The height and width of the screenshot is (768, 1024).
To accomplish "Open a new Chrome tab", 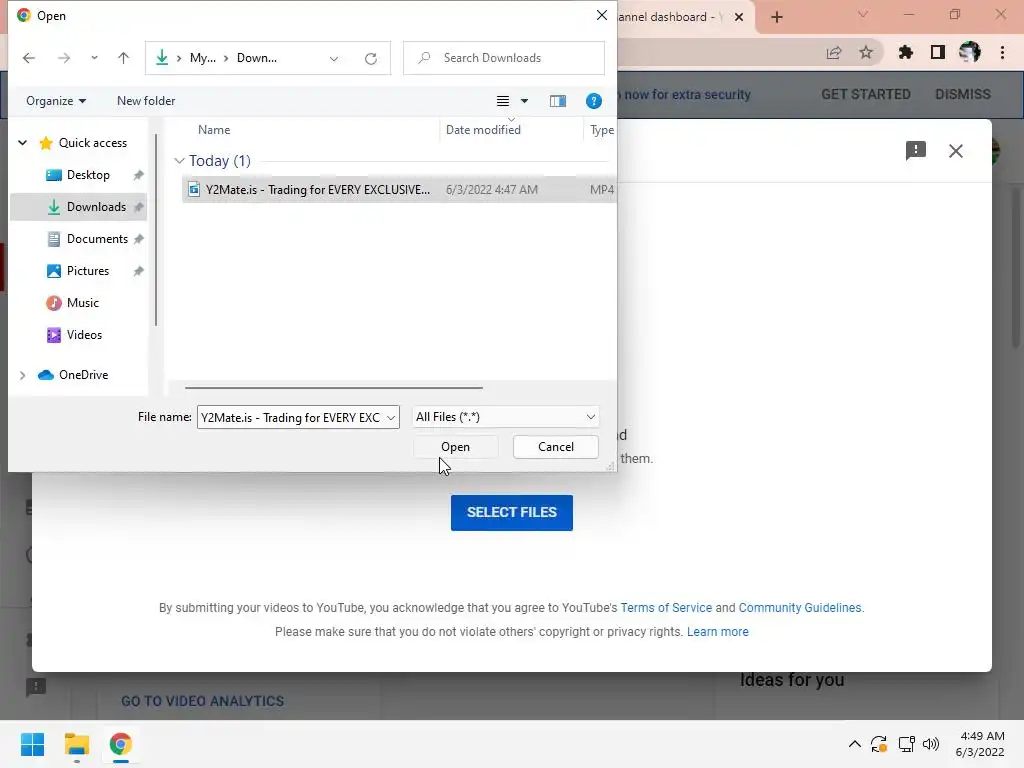I will [776, 17].
